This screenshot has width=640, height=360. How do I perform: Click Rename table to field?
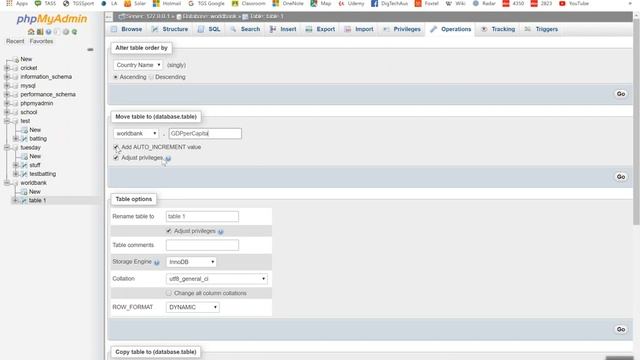coord(202,216)
